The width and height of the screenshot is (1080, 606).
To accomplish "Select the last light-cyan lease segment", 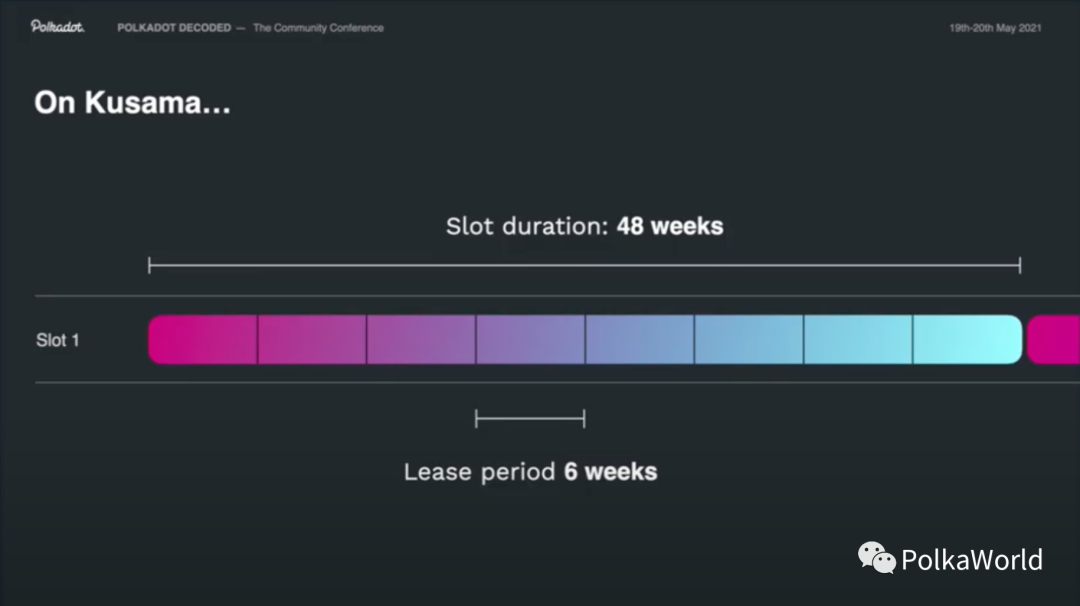I will (x=967, y=340).
